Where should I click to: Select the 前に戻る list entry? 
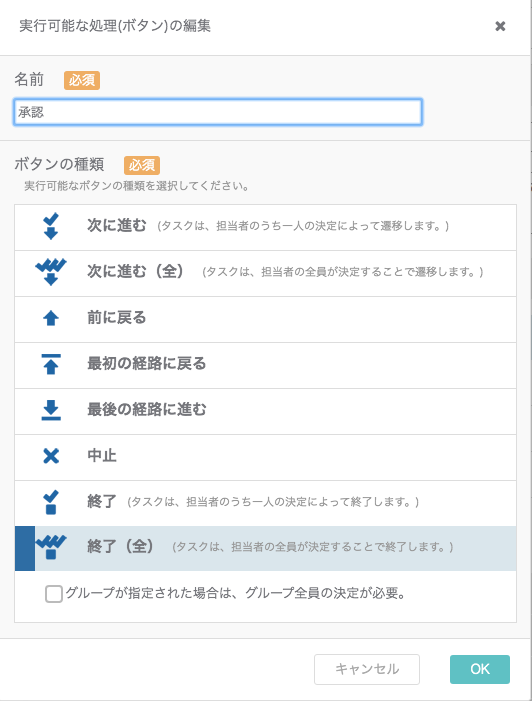(266, 319)
